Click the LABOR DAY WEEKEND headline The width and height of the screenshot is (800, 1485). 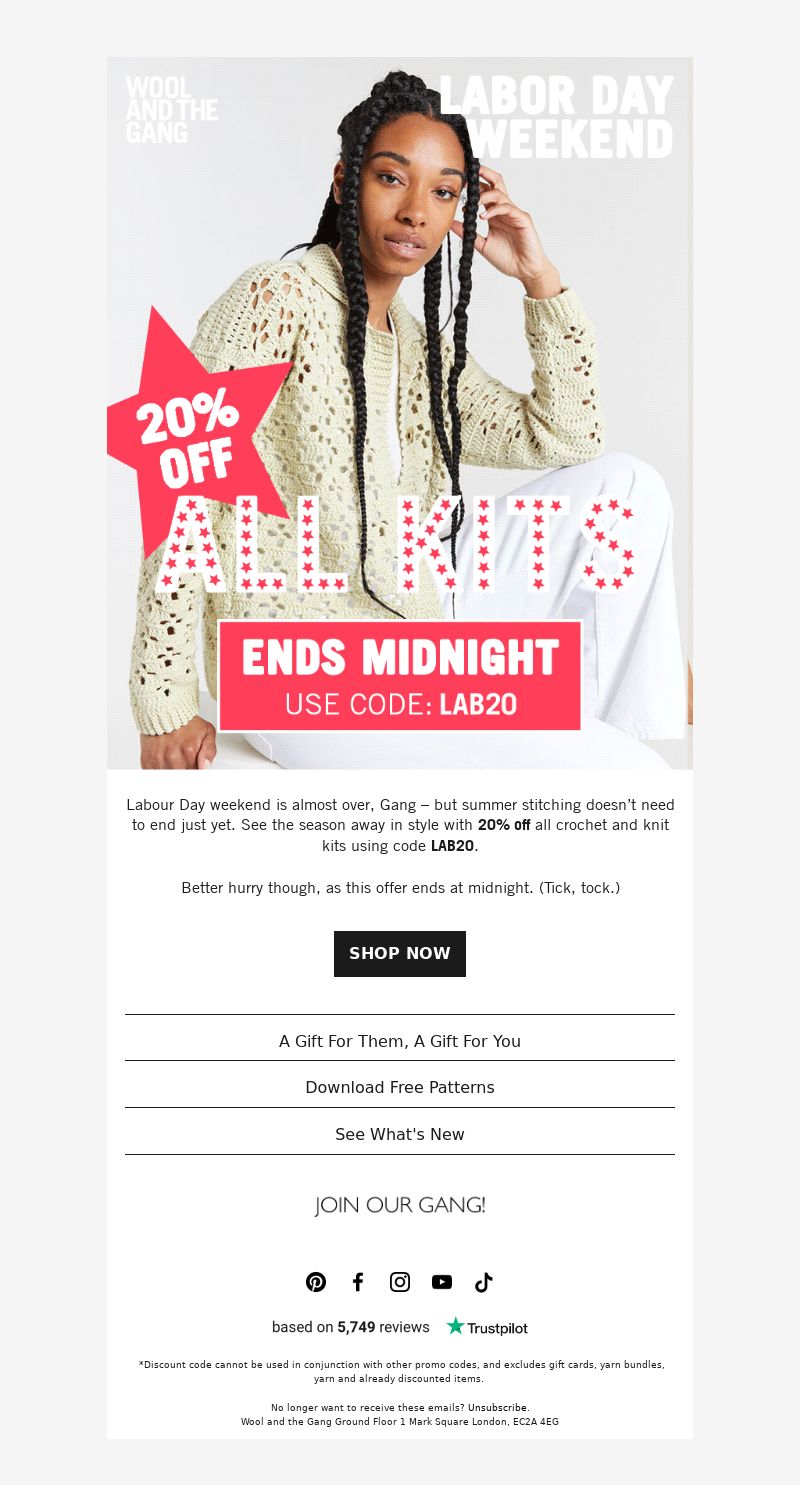coord(557,117)
